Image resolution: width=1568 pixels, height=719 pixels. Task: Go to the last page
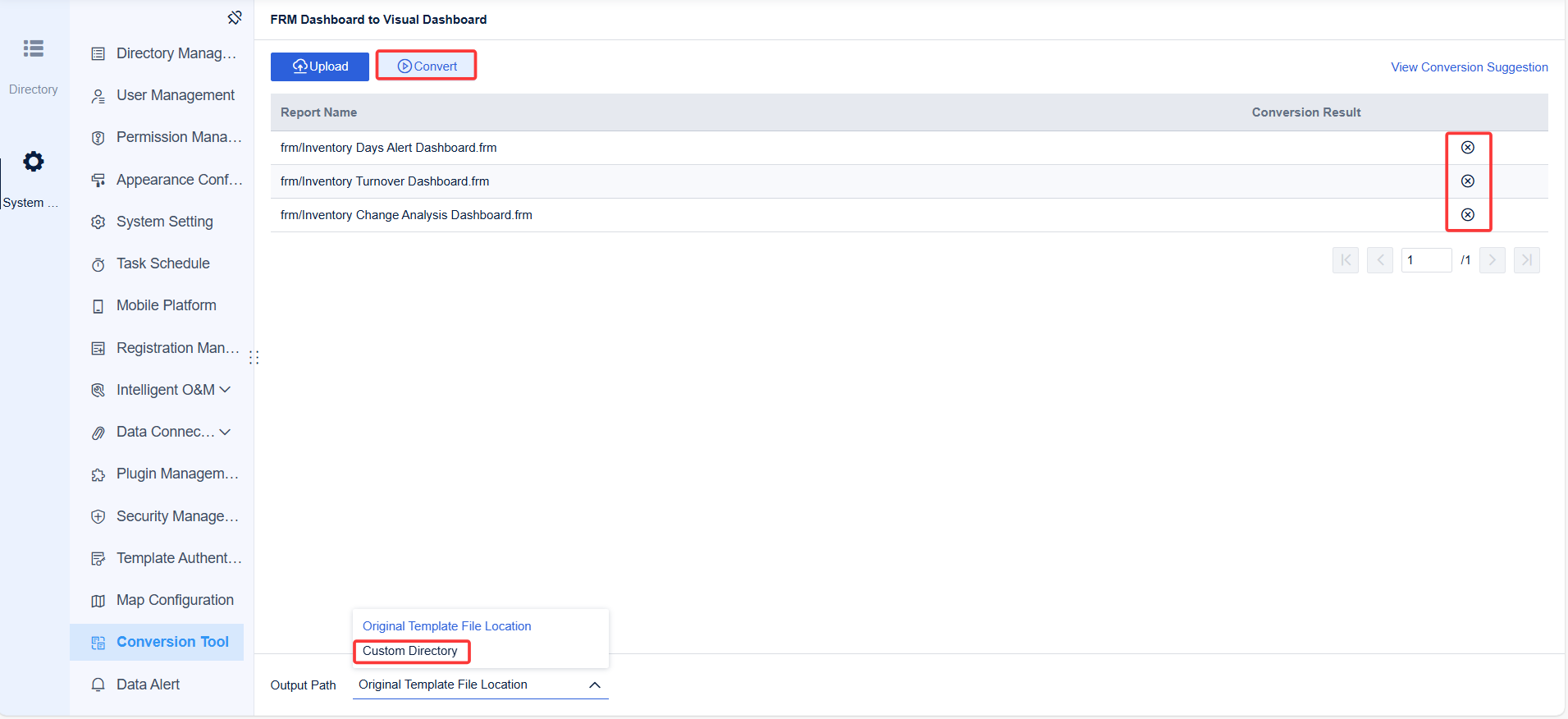click(1527, 260)
